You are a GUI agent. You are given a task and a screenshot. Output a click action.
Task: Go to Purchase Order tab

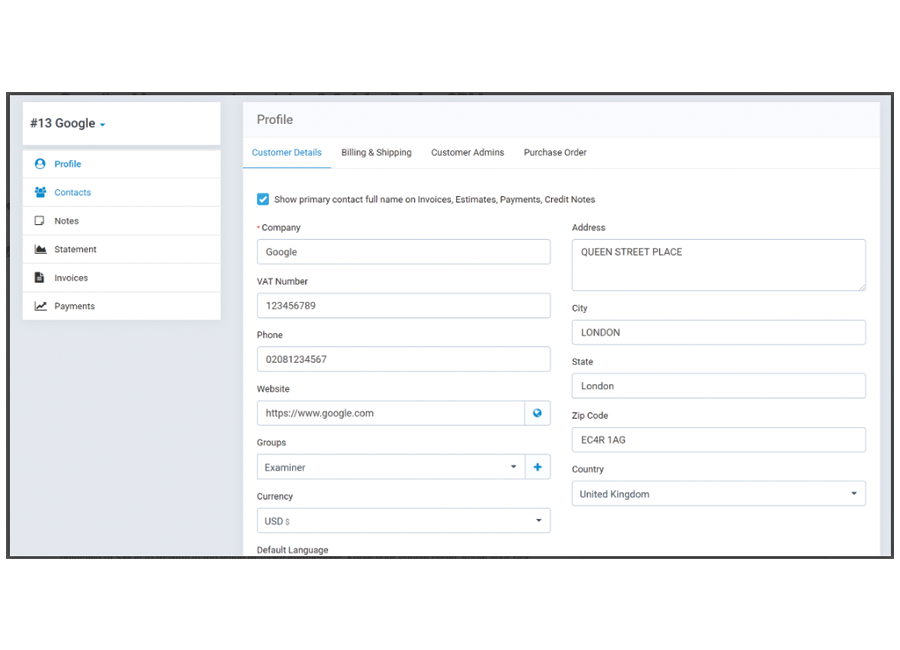tap(555, 153)
